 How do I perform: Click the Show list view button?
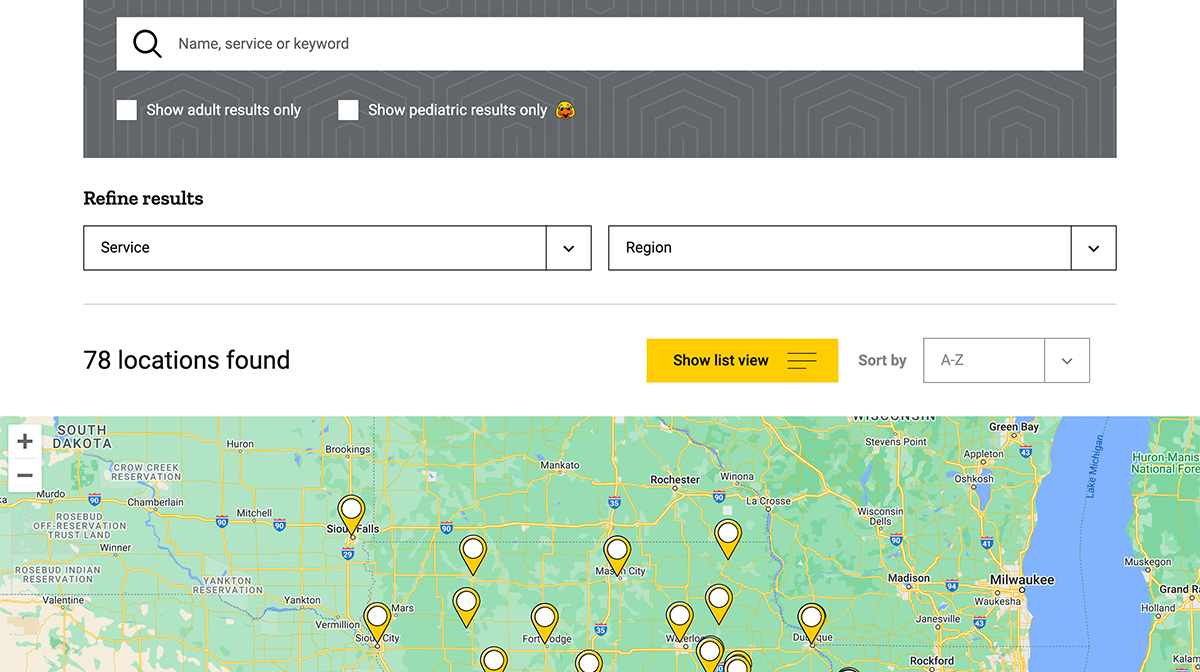(x=742, y=360)
